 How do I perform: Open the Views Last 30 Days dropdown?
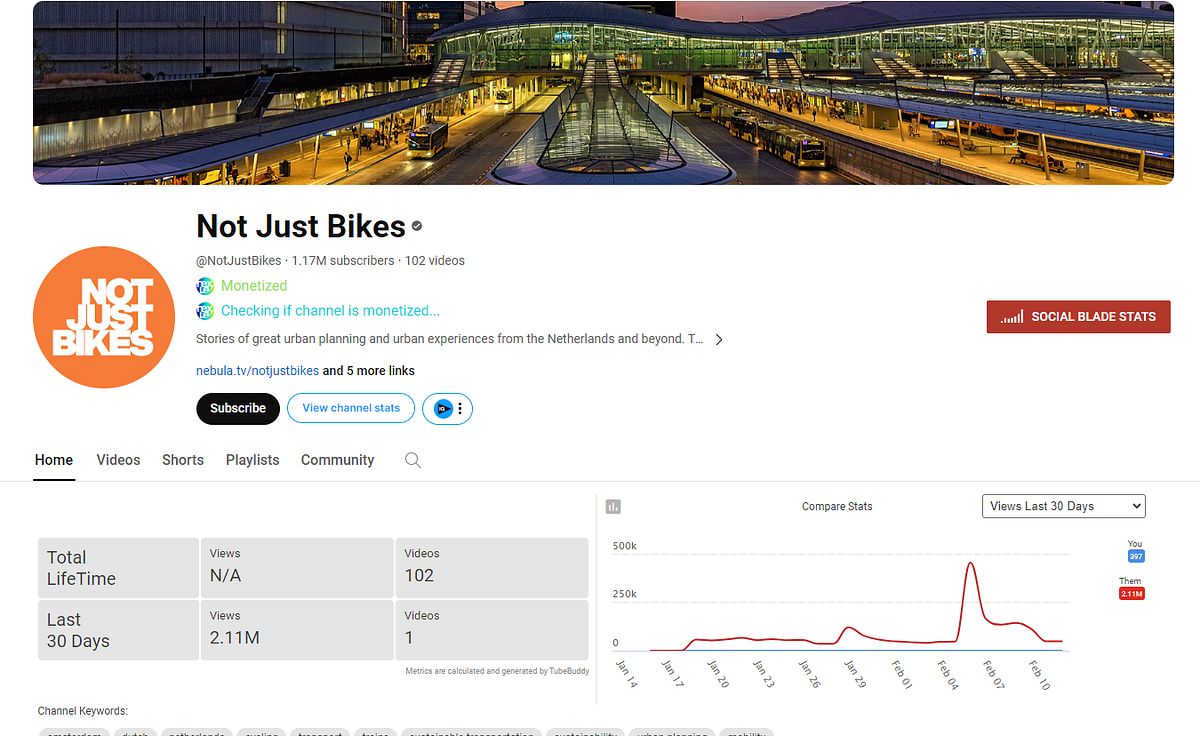coord(1063,506)
